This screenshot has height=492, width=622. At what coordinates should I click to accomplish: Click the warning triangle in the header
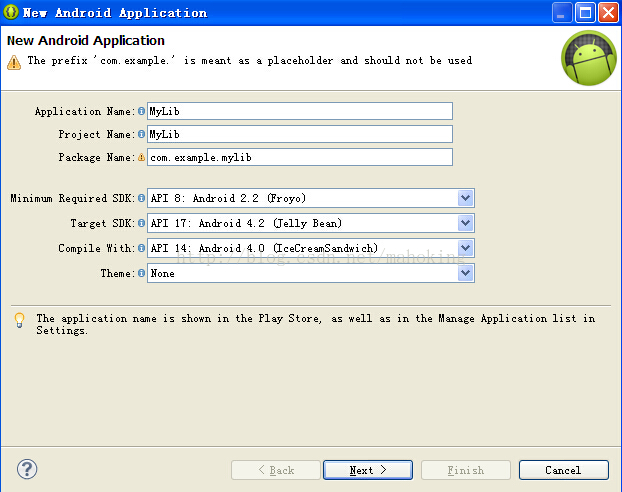pos(14,62)
